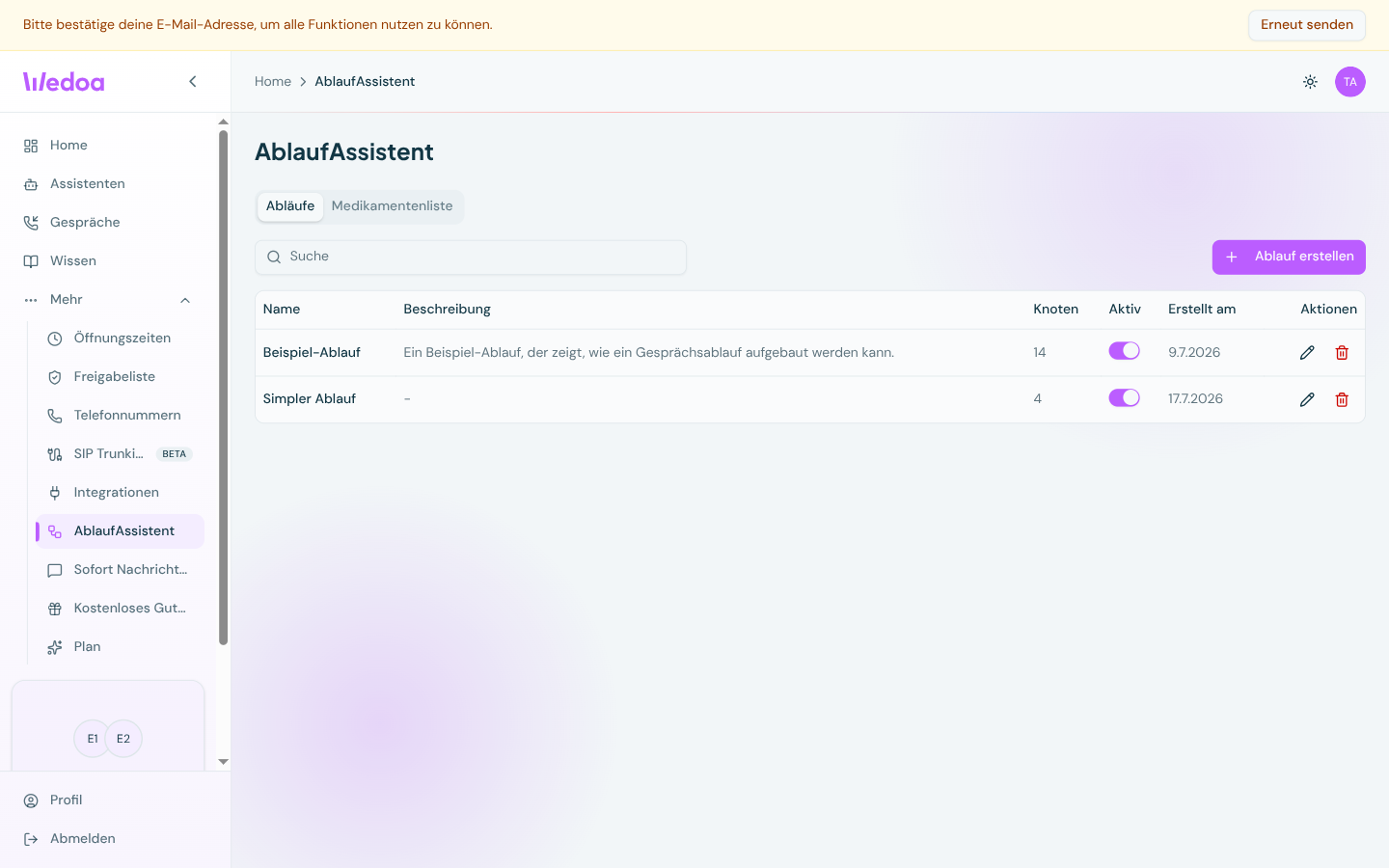Click the sidebar vertical scrollbar thumb
This screenshot has width=1389, height=868.
tap(223, 388)
